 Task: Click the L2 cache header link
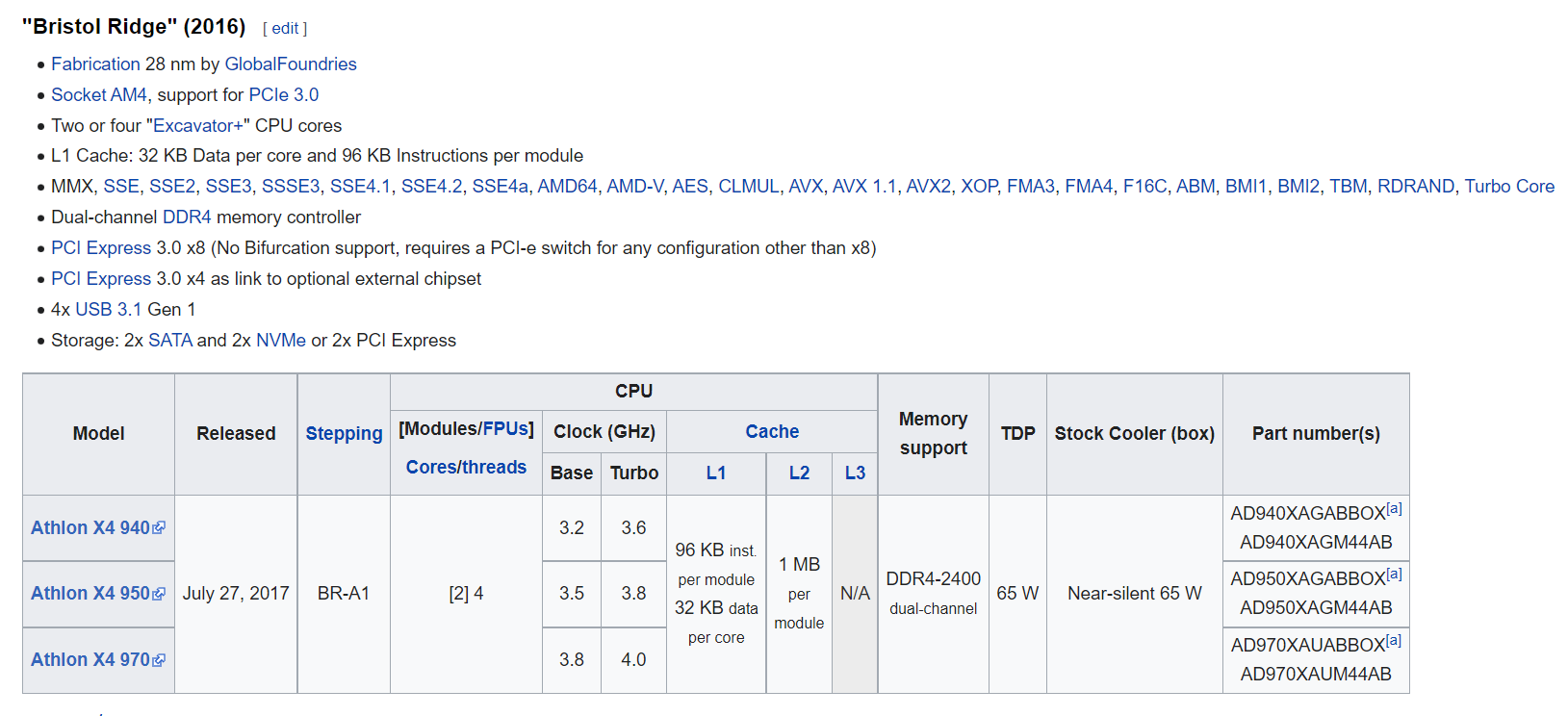click(799, 473)
